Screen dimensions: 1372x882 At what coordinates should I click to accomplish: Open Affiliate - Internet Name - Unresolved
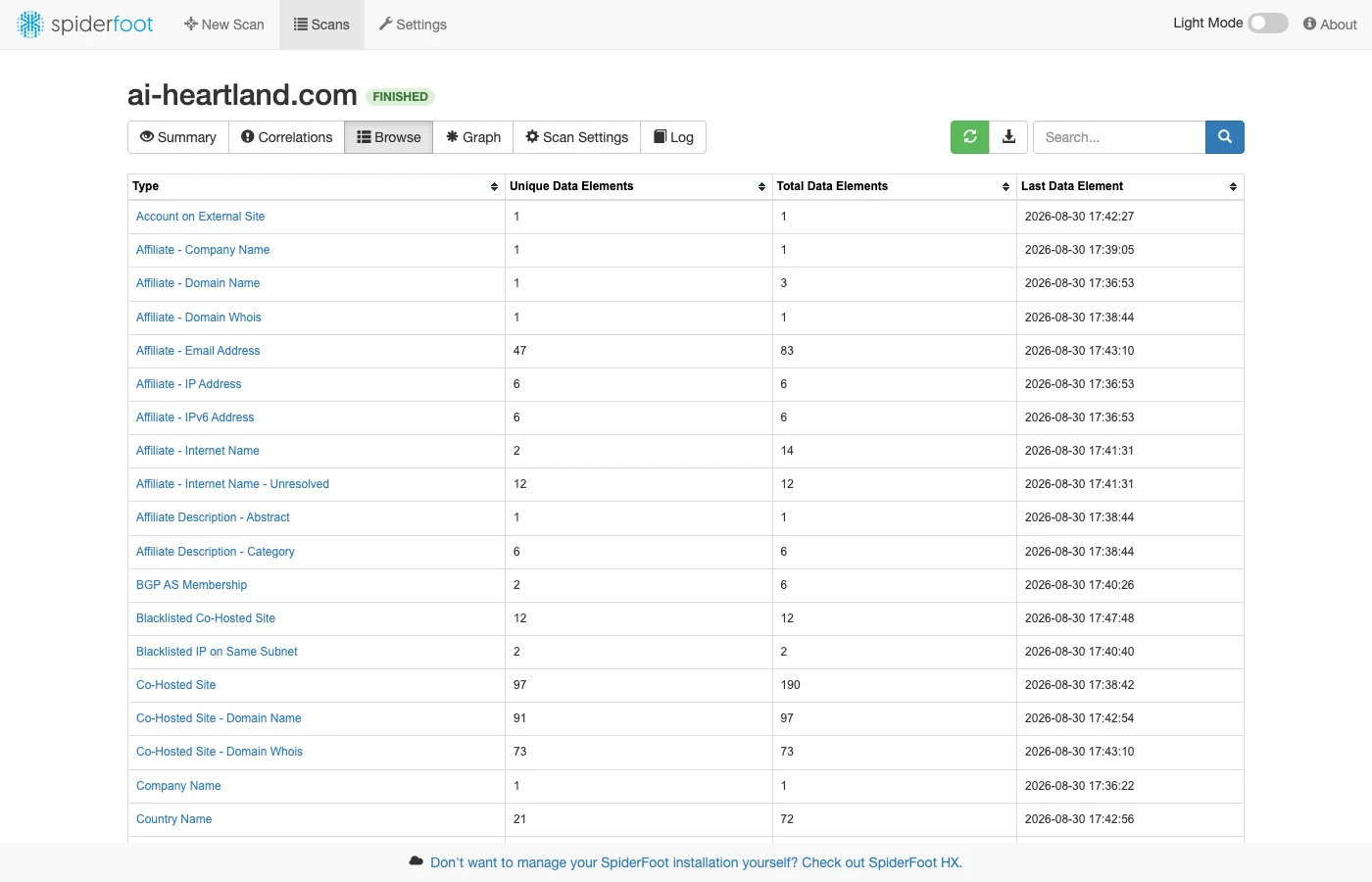click(232, 484)
